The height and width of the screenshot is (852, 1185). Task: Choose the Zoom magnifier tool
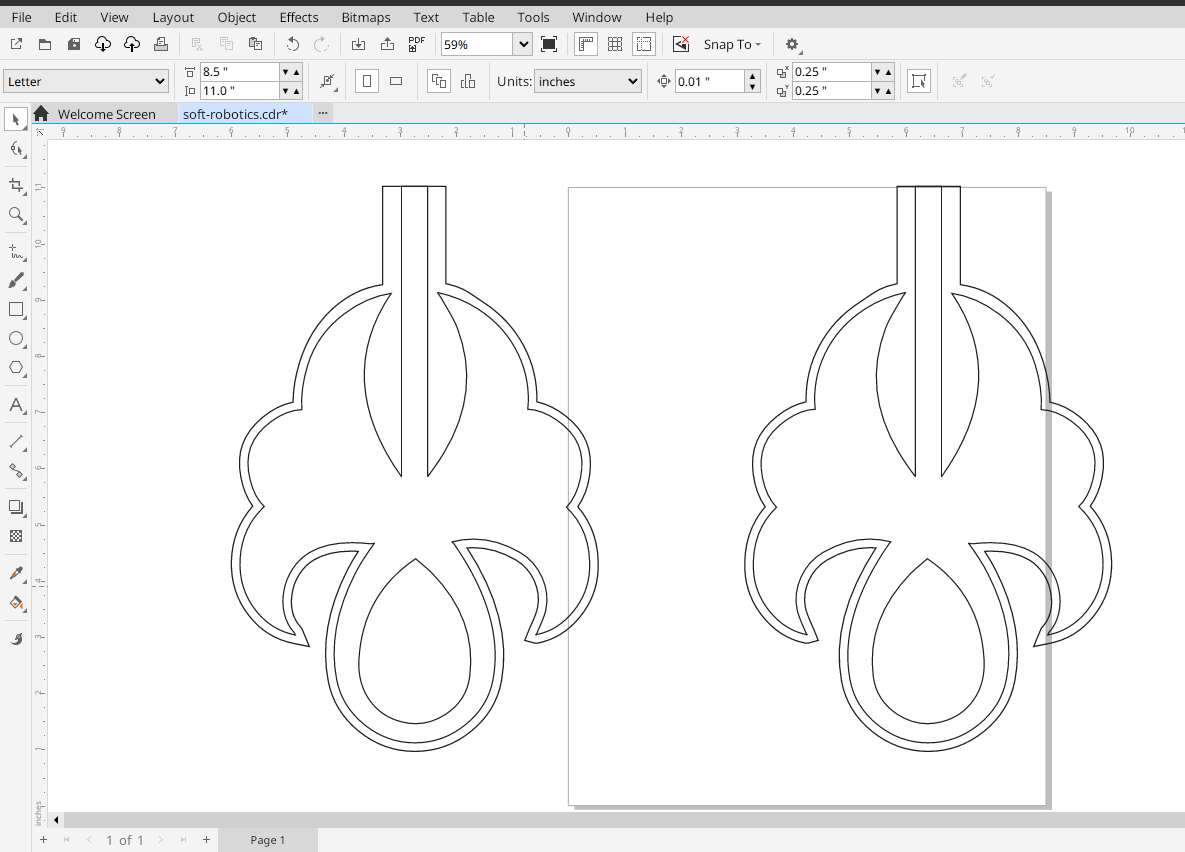(x=16, y=215)
